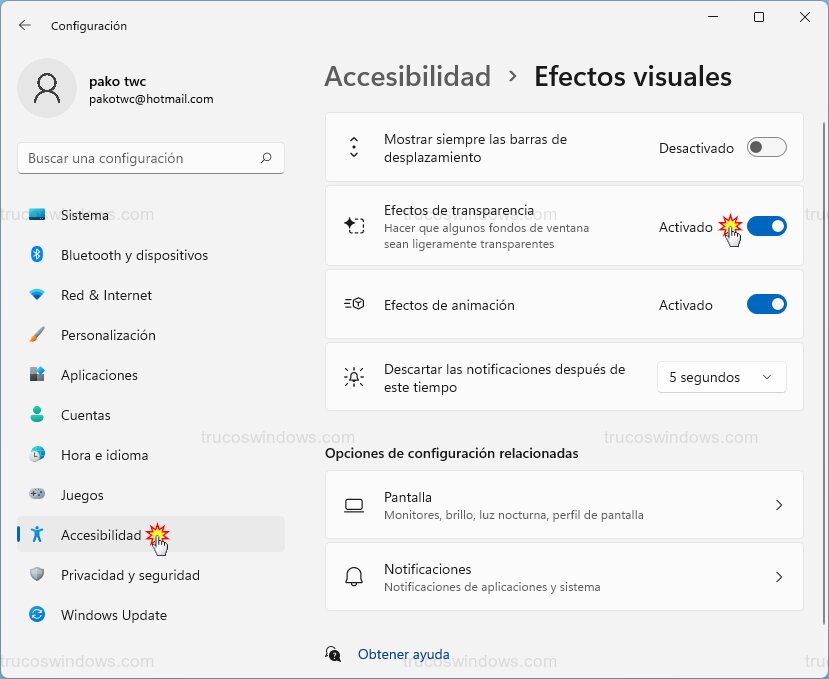Click the Obtener ayuda link
The image size is (829, 679).
pyautogui.click(x=403, y=654)
